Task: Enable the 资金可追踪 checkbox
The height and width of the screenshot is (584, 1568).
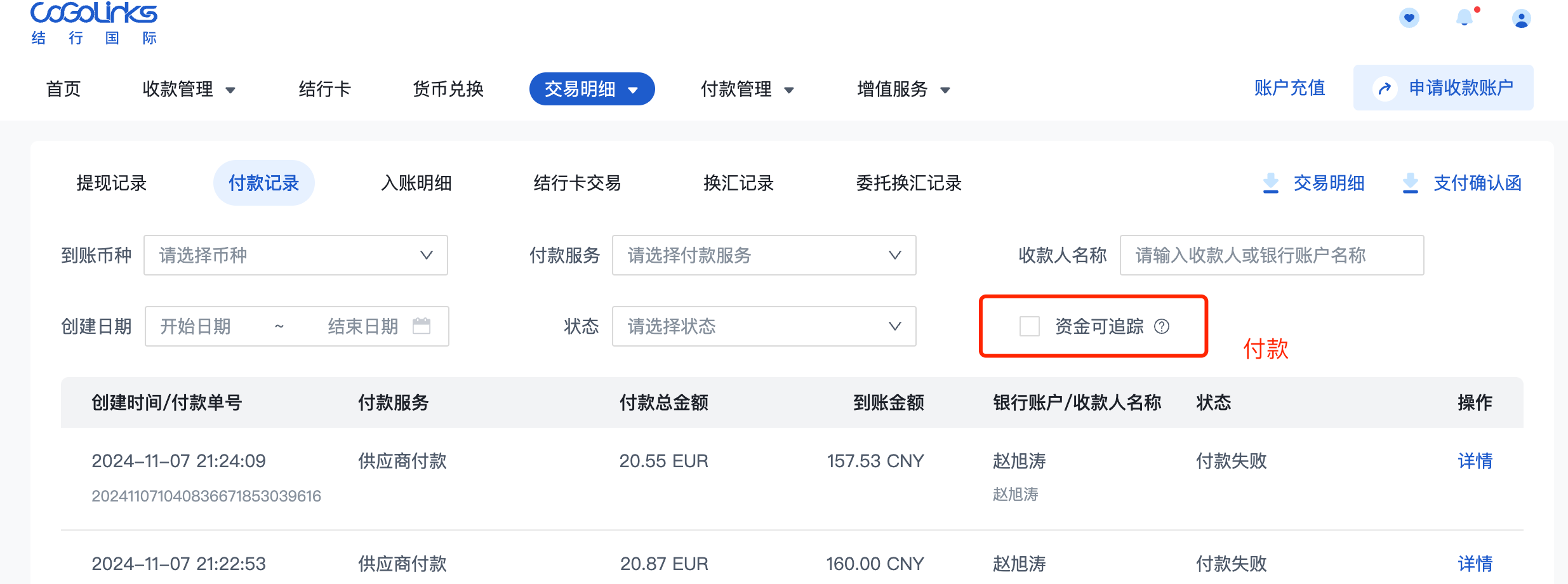Action: (x=1030, y=326)
